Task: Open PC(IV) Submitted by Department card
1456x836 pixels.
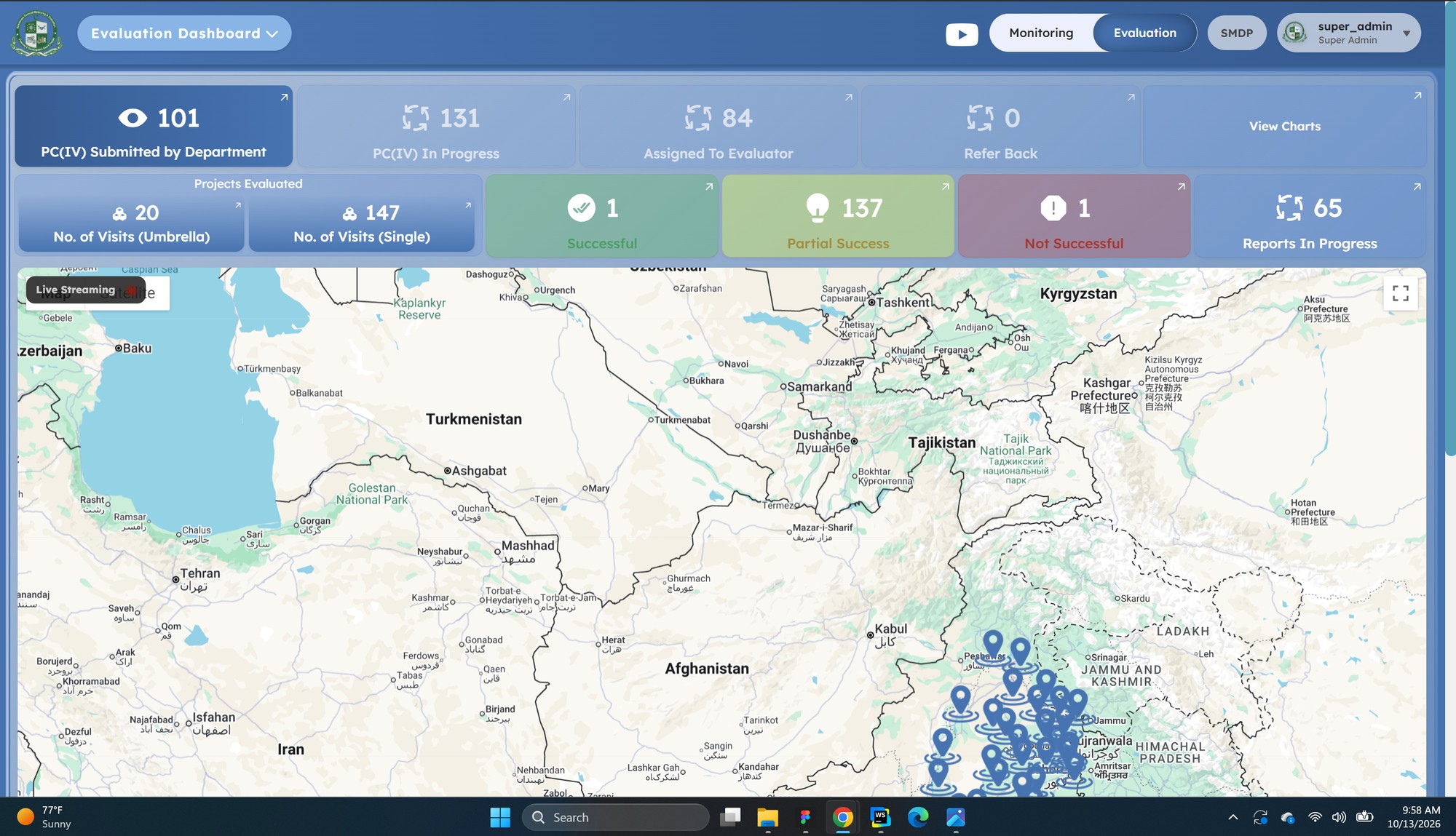Action: [154, 126]
